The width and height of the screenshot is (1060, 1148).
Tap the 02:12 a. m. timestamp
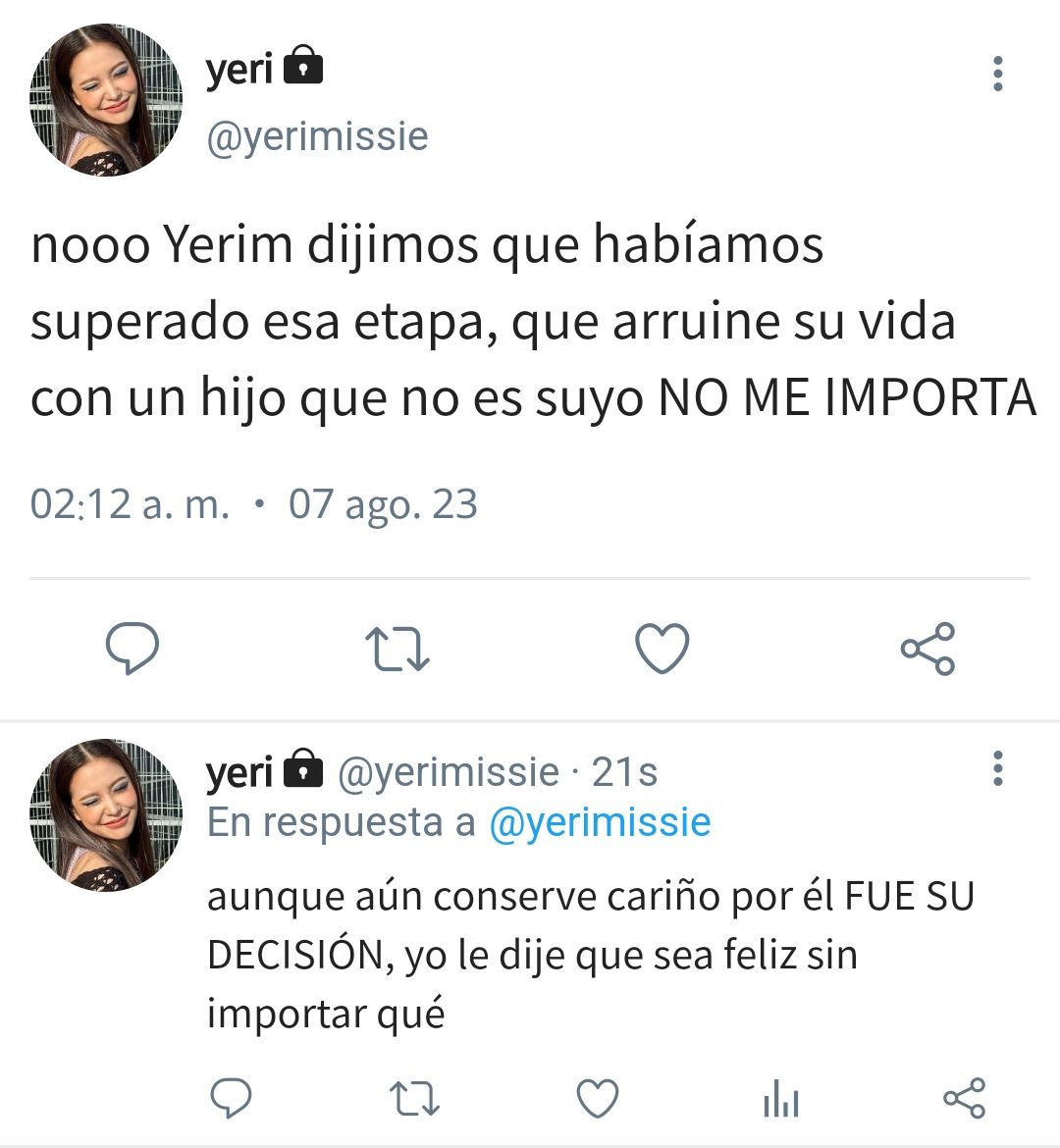130,503
